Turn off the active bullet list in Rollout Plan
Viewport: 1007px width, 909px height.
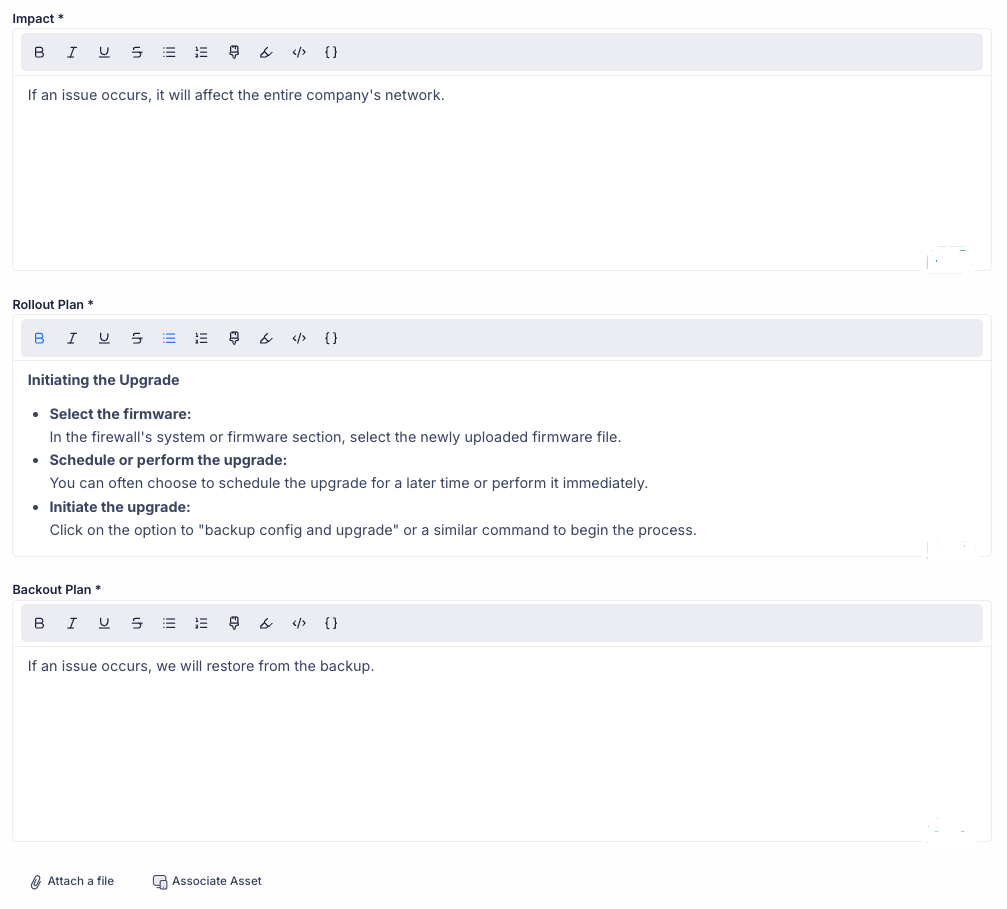click(x=169, y=338)
